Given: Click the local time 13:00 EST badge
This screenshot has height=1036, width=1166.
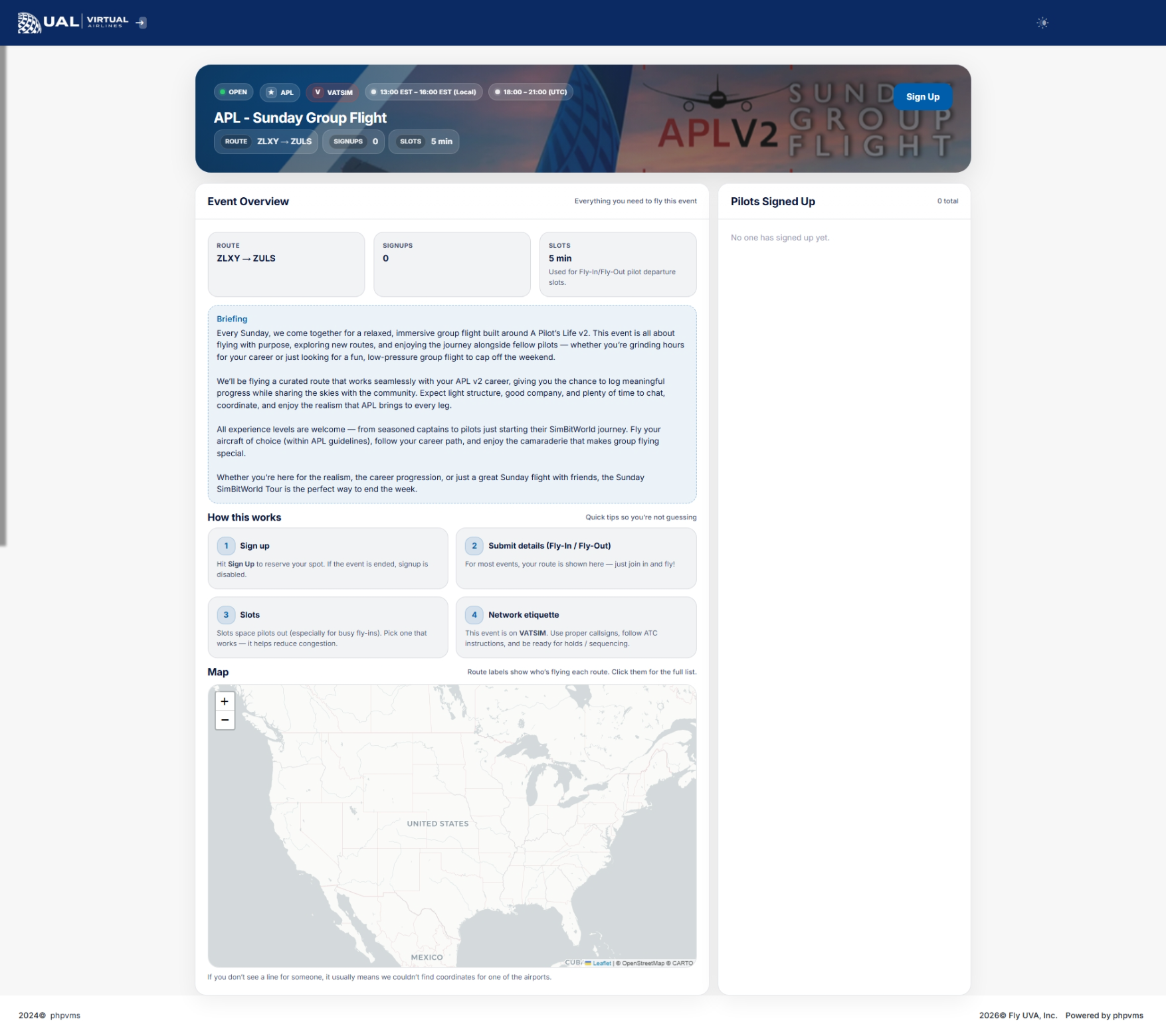Looking at the screenshot, I should coord(423,92).
